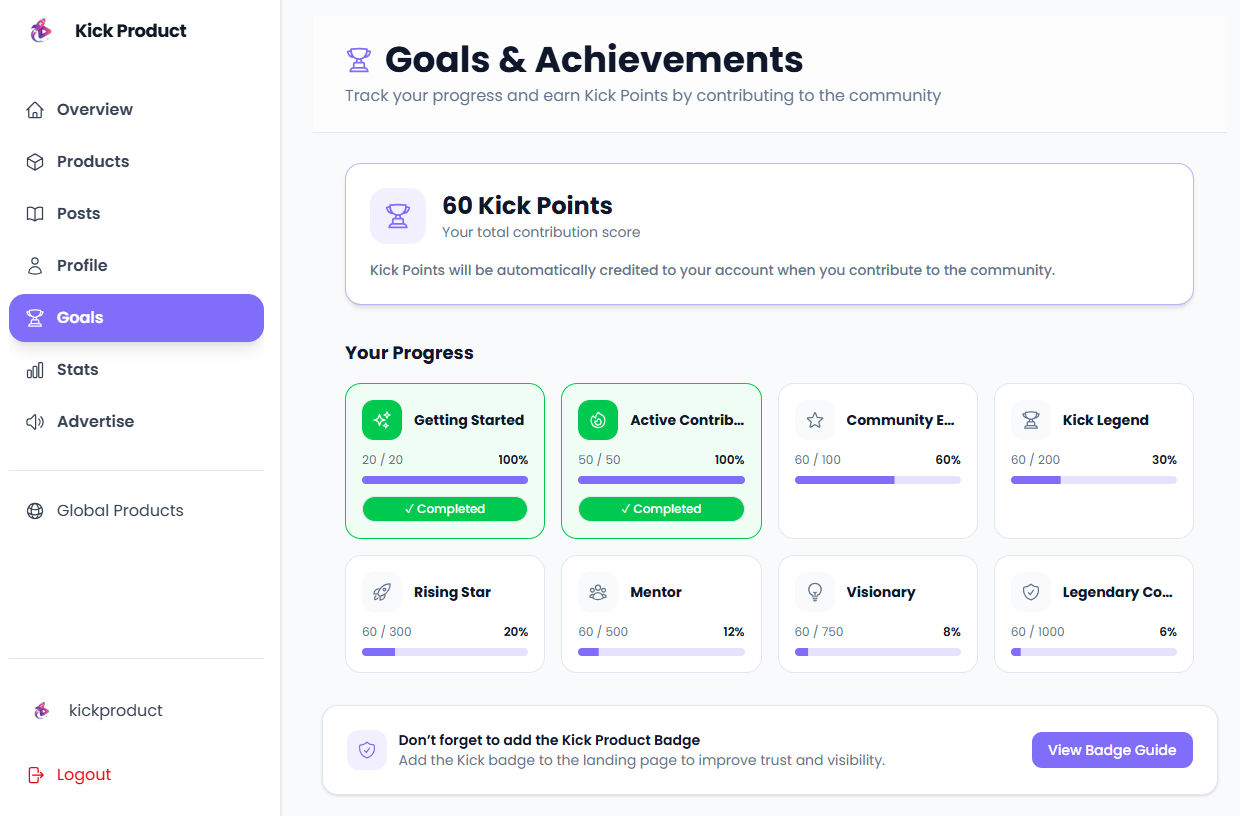1240x816 pixels.
Task: Click the Kick Product logo icon
Action: click(40, 30)
